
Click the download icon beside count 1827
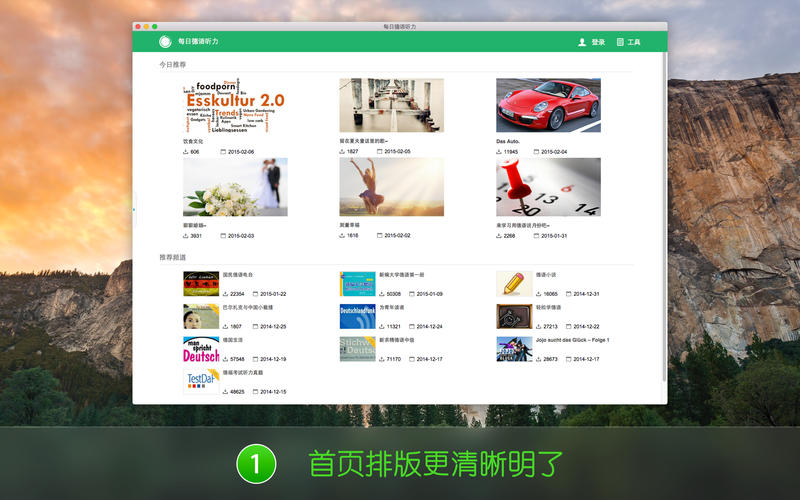point(342,152)
